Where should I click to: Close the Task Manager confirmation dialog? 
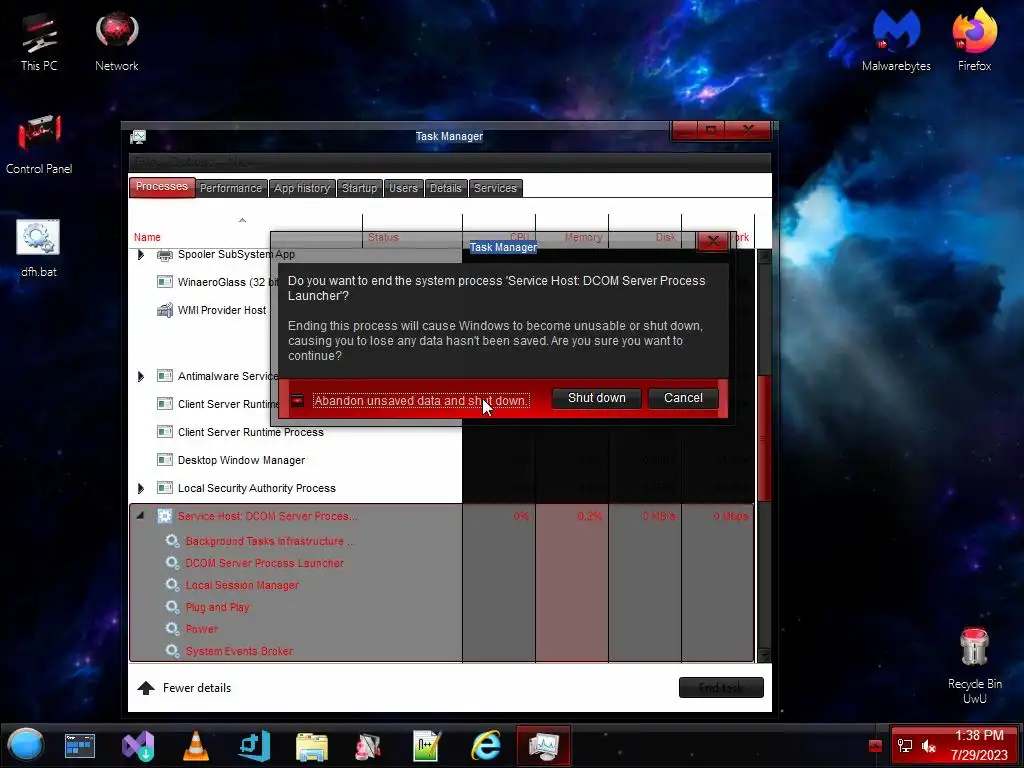[712, 241]
